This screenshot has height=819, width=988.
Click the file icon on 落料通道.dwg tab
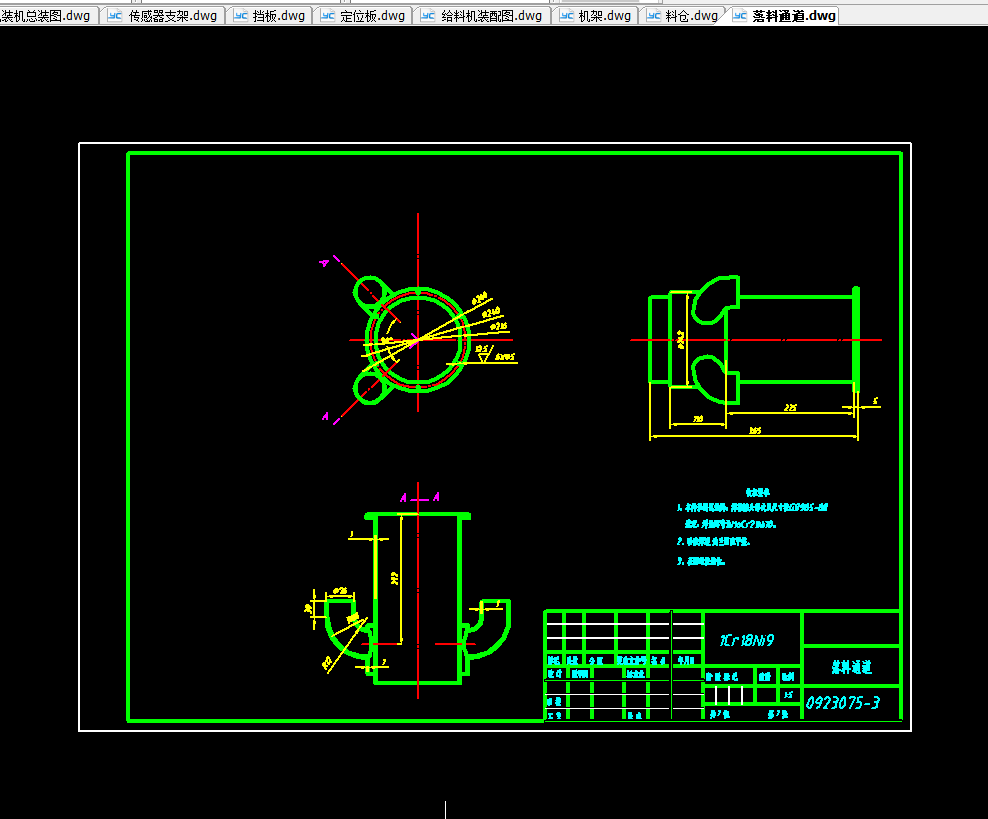point(740,16)
